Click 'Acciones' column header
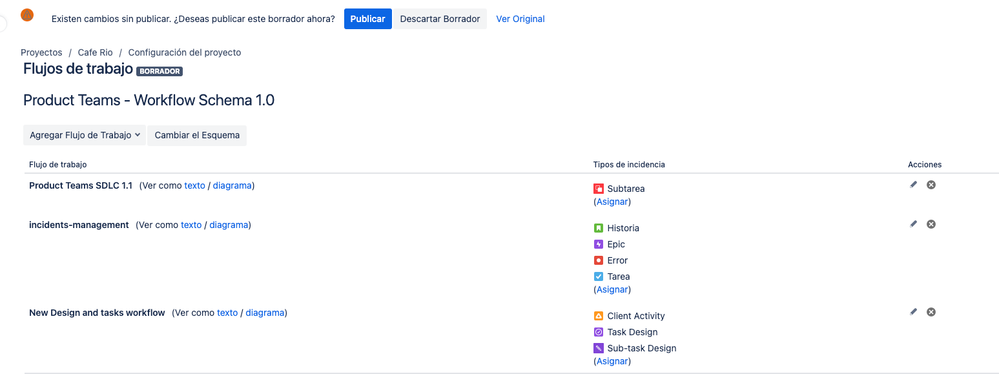Image resolution: width=999 pixels, height=376 pixels. coord(924,164)
